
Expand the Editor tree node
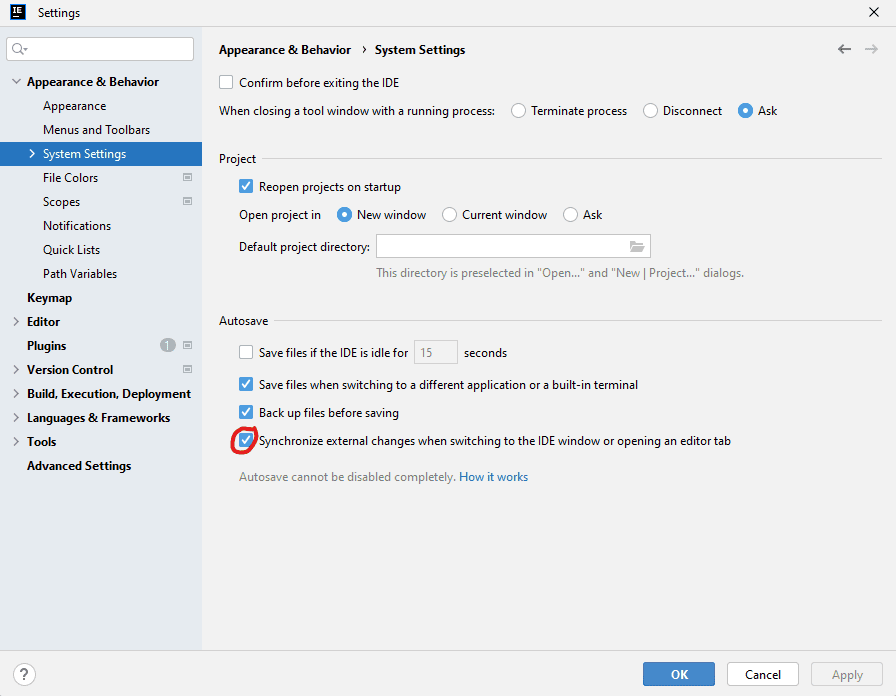pyautogui.click(x=16, y=322)
